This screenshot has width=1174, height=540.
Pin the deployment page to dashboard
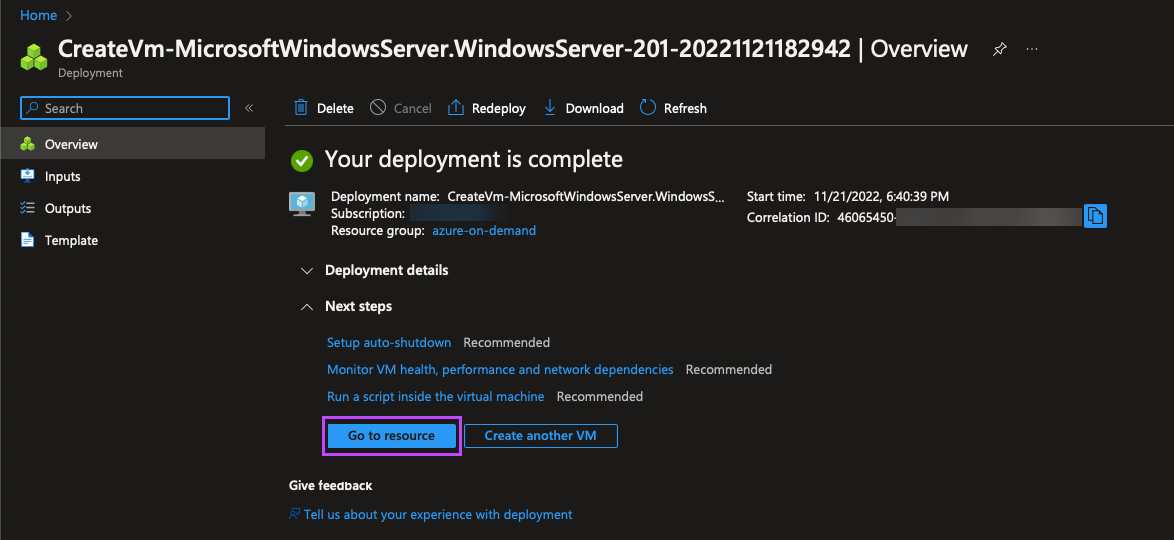point(999,49)
